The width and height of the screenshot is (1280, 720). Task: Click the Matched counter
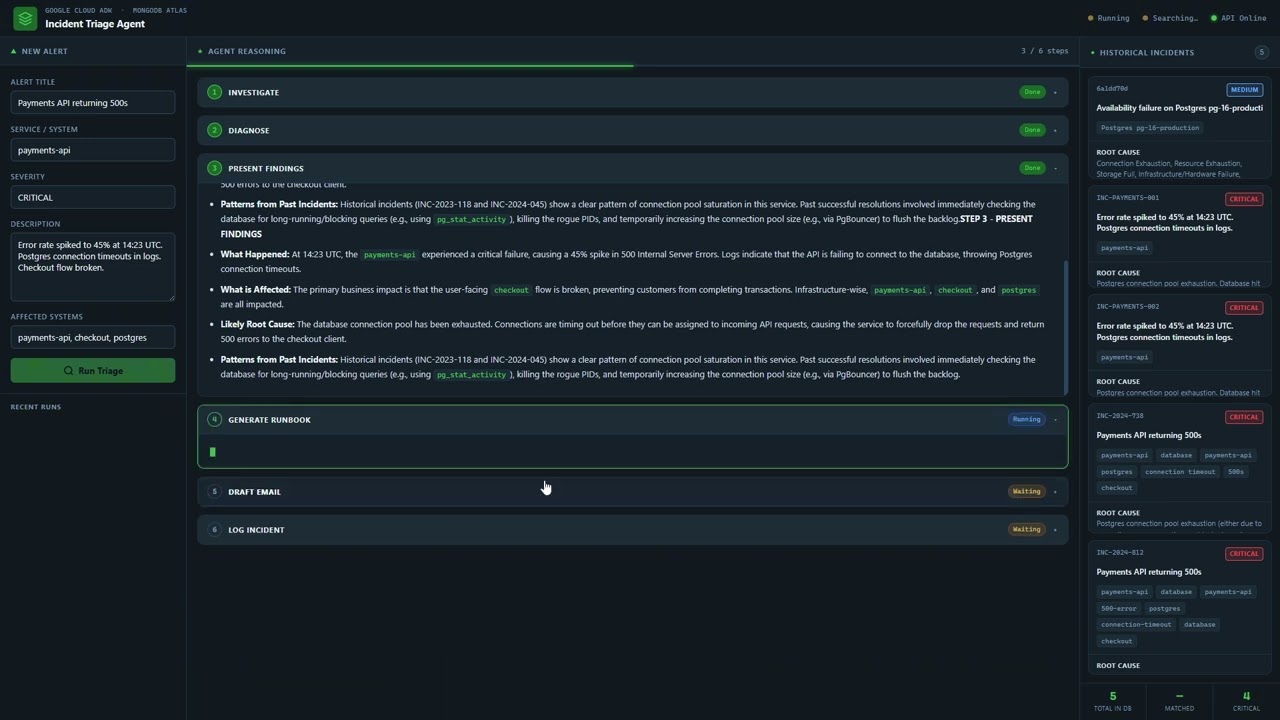(x=1179, y=701)
